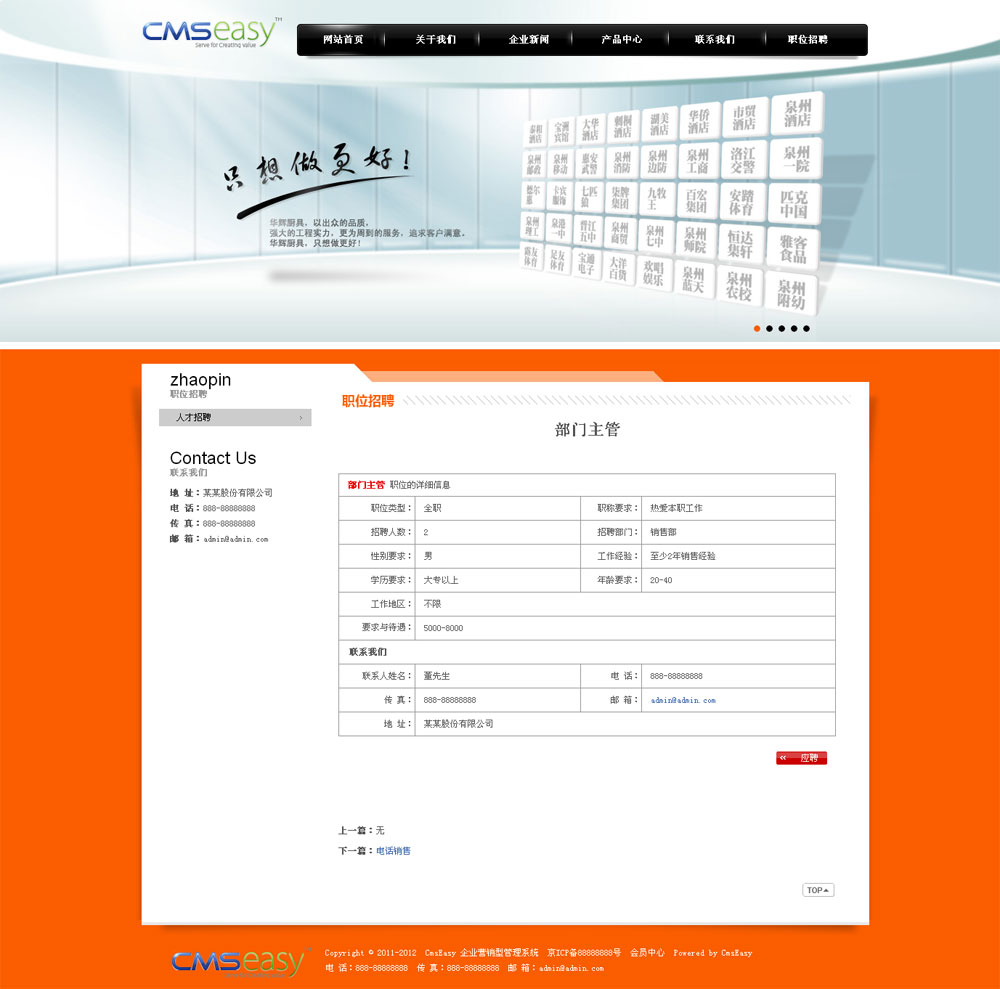The height and width of the screenshot is (989, 1000).
Task: Click the 泉州附幼 tile in the banner
Action: click(x=791, y=294)
